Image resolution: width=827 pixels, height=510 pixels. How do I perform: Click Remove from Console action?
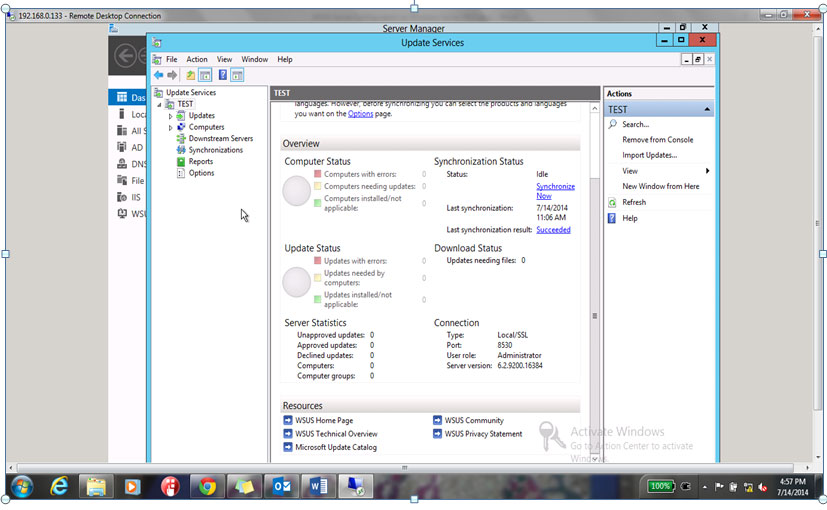click(657, 140)
